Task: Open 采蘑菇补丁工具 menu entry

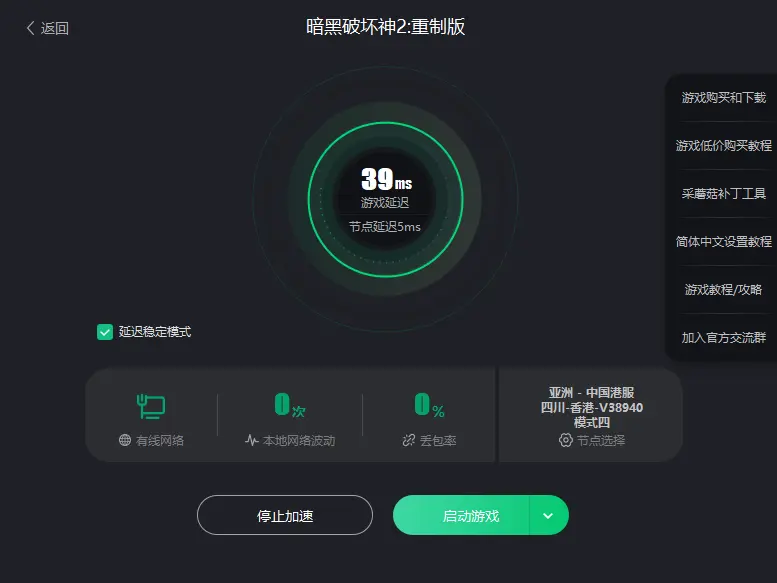Action: tap(723, 194)
